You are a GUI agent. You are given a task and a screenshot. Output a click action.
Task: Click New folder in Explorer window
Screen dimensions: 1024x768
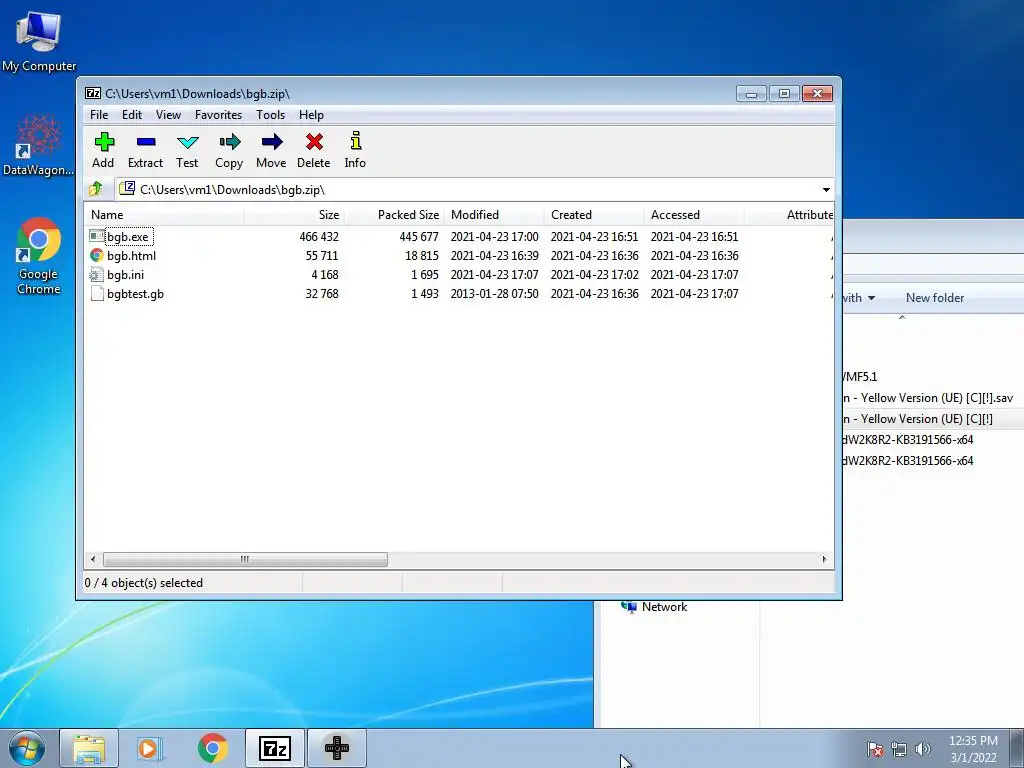[935, 298]
